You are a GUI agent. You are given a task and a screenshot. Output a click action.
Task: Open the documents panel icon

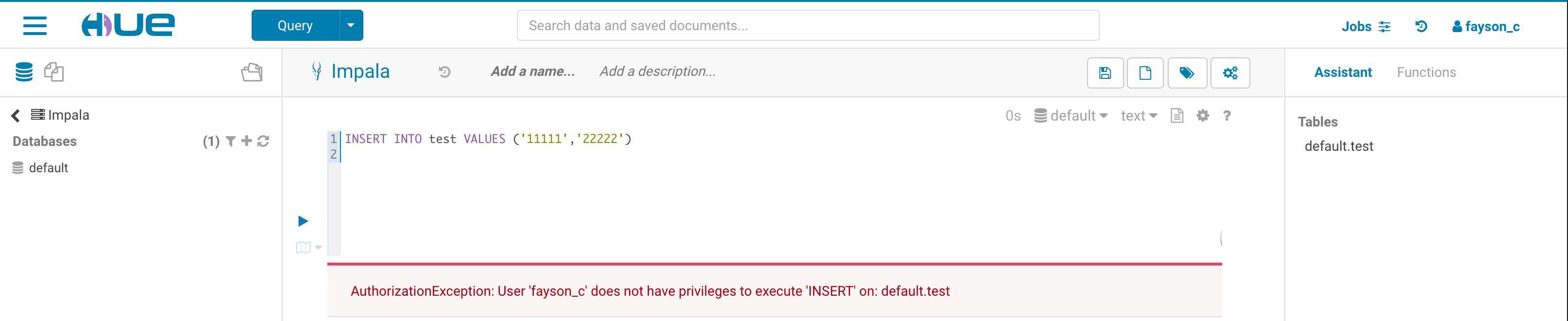point(54,72)
